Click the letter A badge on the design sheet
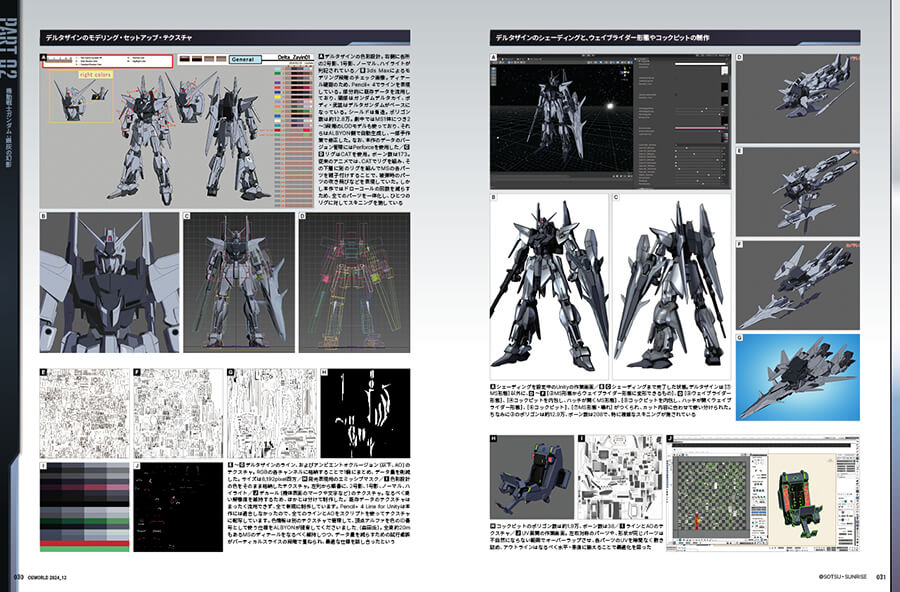900x592 pixels. pyautogui.click(x=43, y=57)
